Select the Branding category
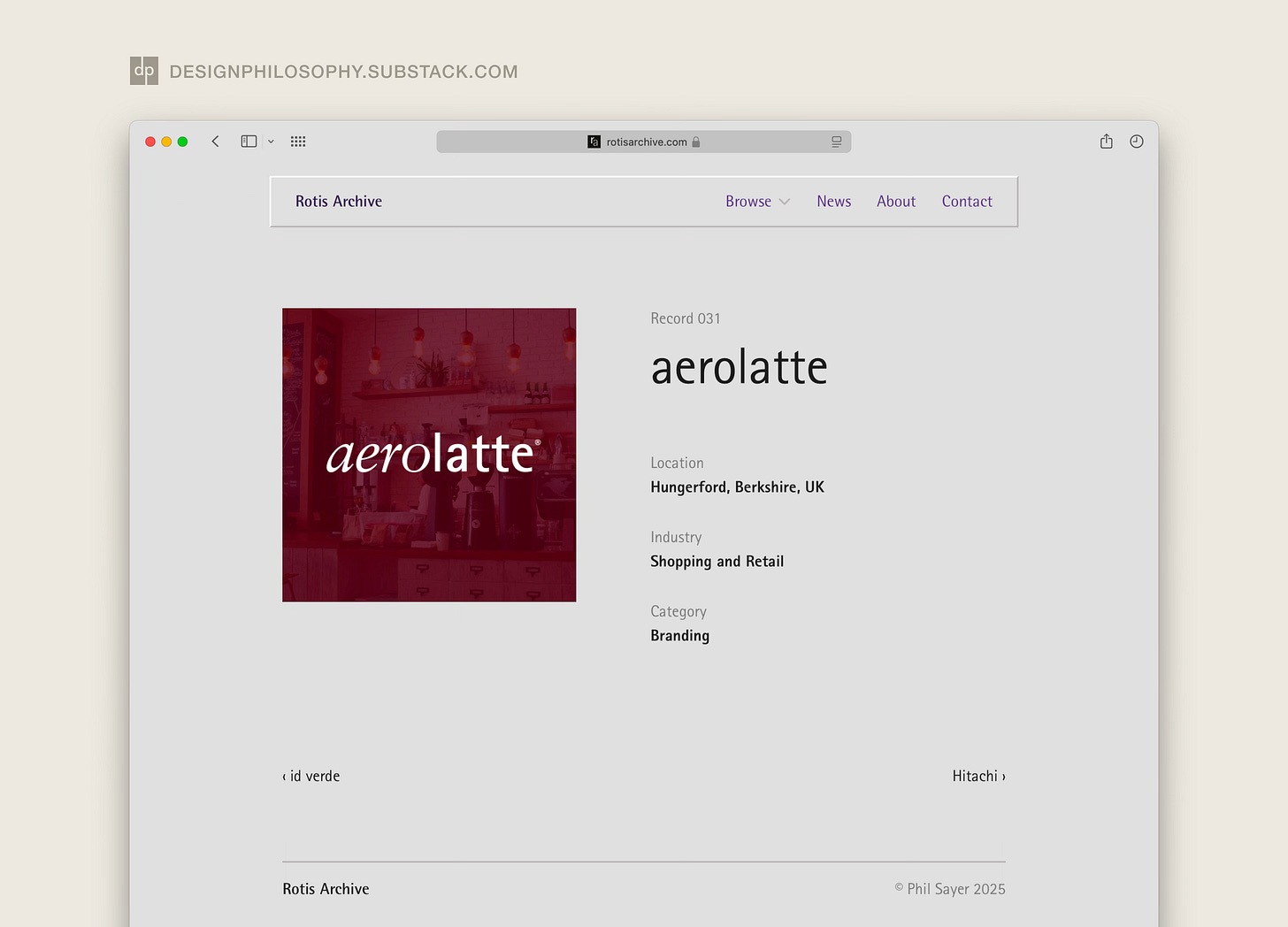1288x927 pixels. pyautogui.click(x=679, y=636)
